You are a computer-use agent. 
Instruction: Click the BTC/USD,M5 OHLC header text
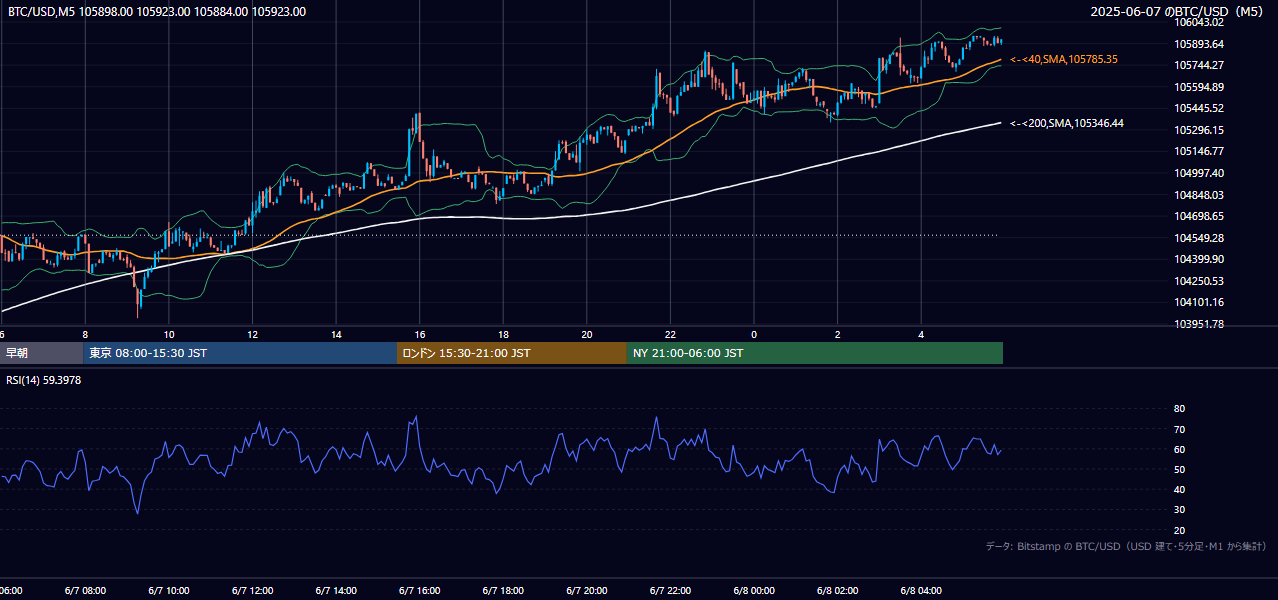coord(157,12)
